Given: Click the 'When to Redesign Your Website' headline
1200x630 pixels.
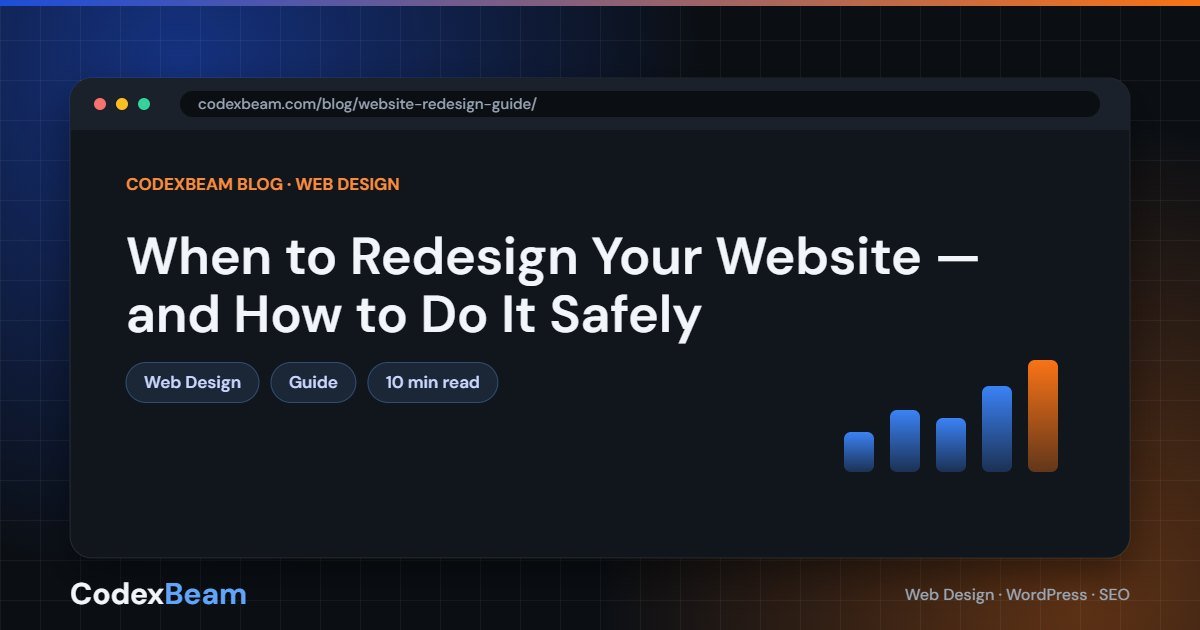Looking at the screenshot, I should 552,286.
